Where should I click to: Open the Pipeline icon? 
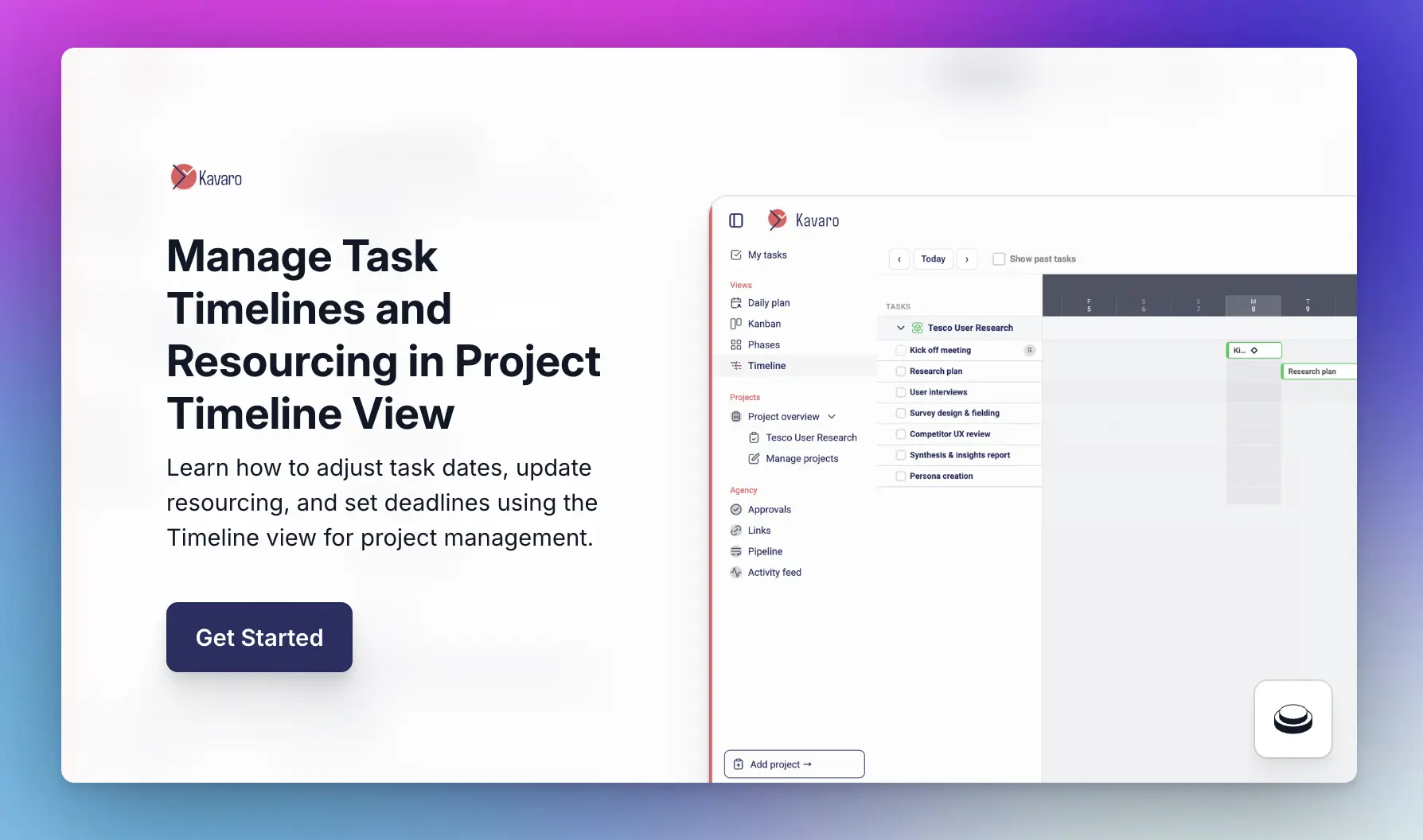[x=736, y=551]
